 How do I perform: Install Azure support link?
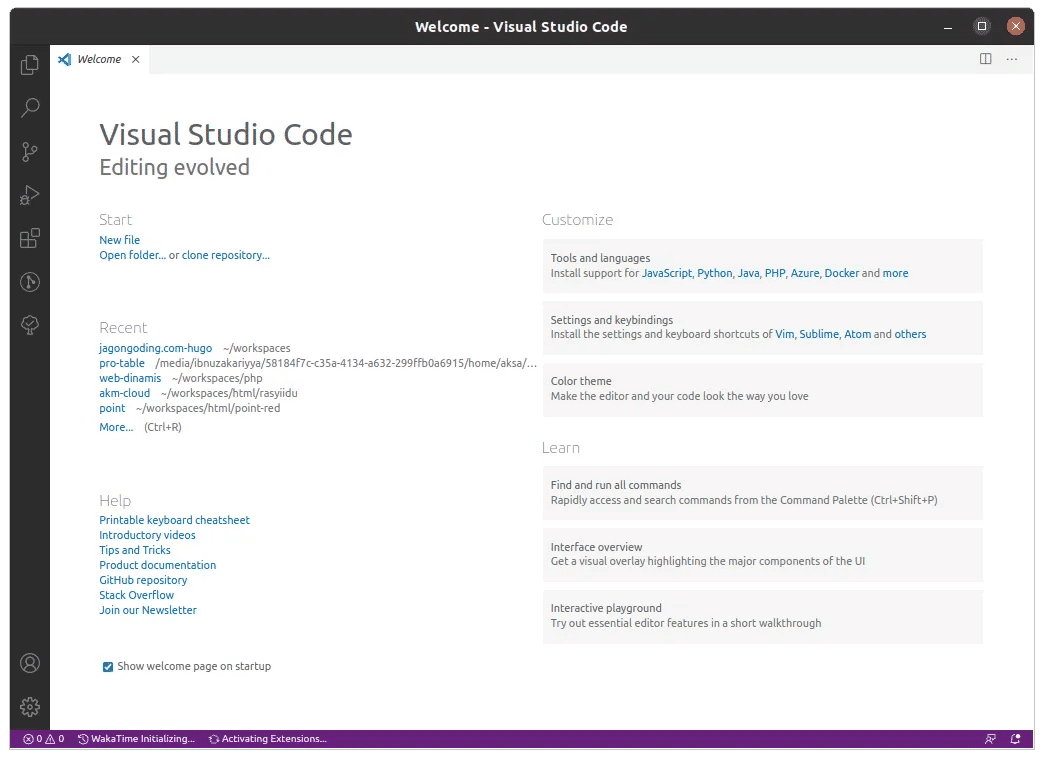805,273
